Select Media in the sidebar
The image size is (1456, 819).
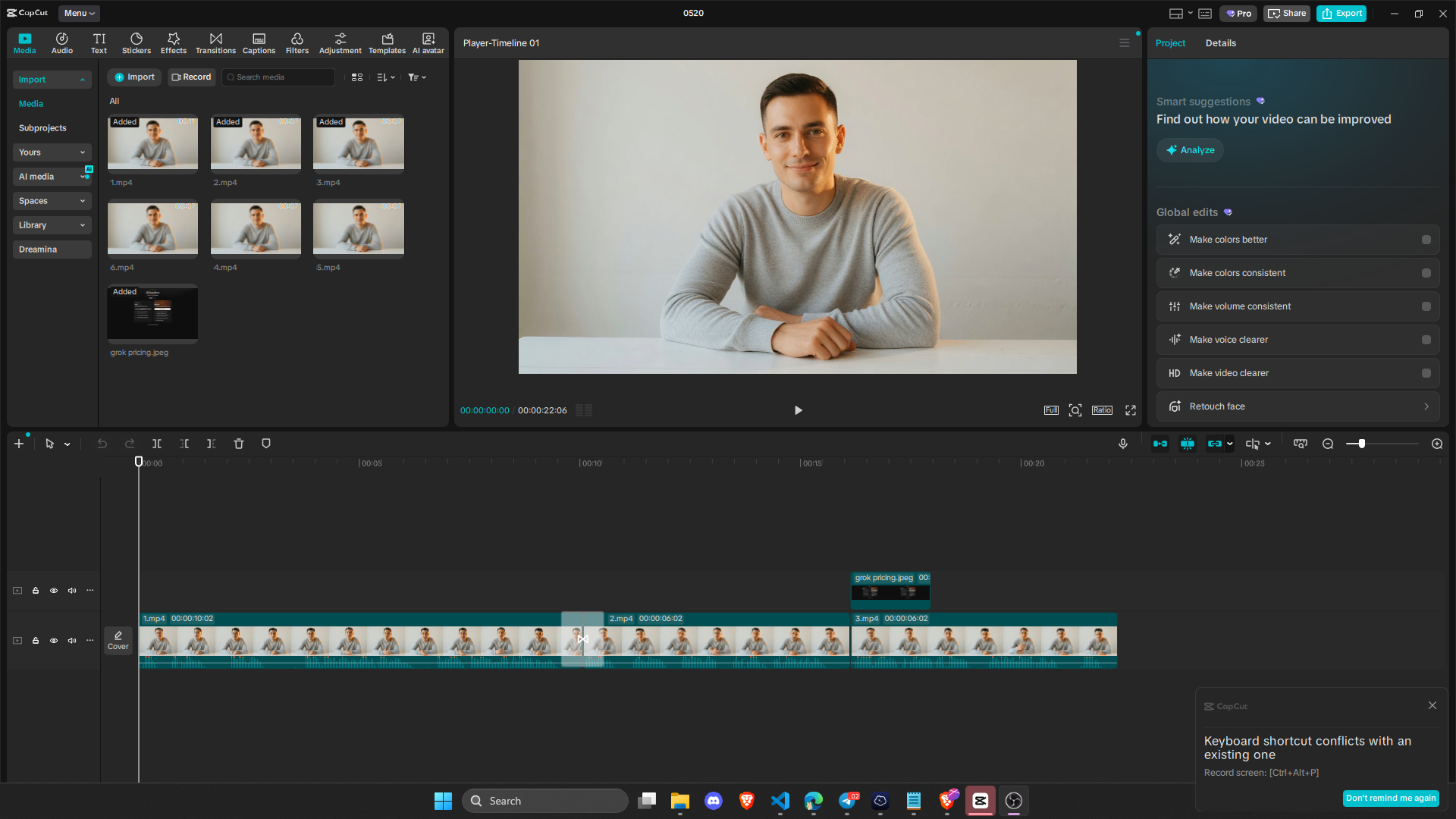[31, 104]
